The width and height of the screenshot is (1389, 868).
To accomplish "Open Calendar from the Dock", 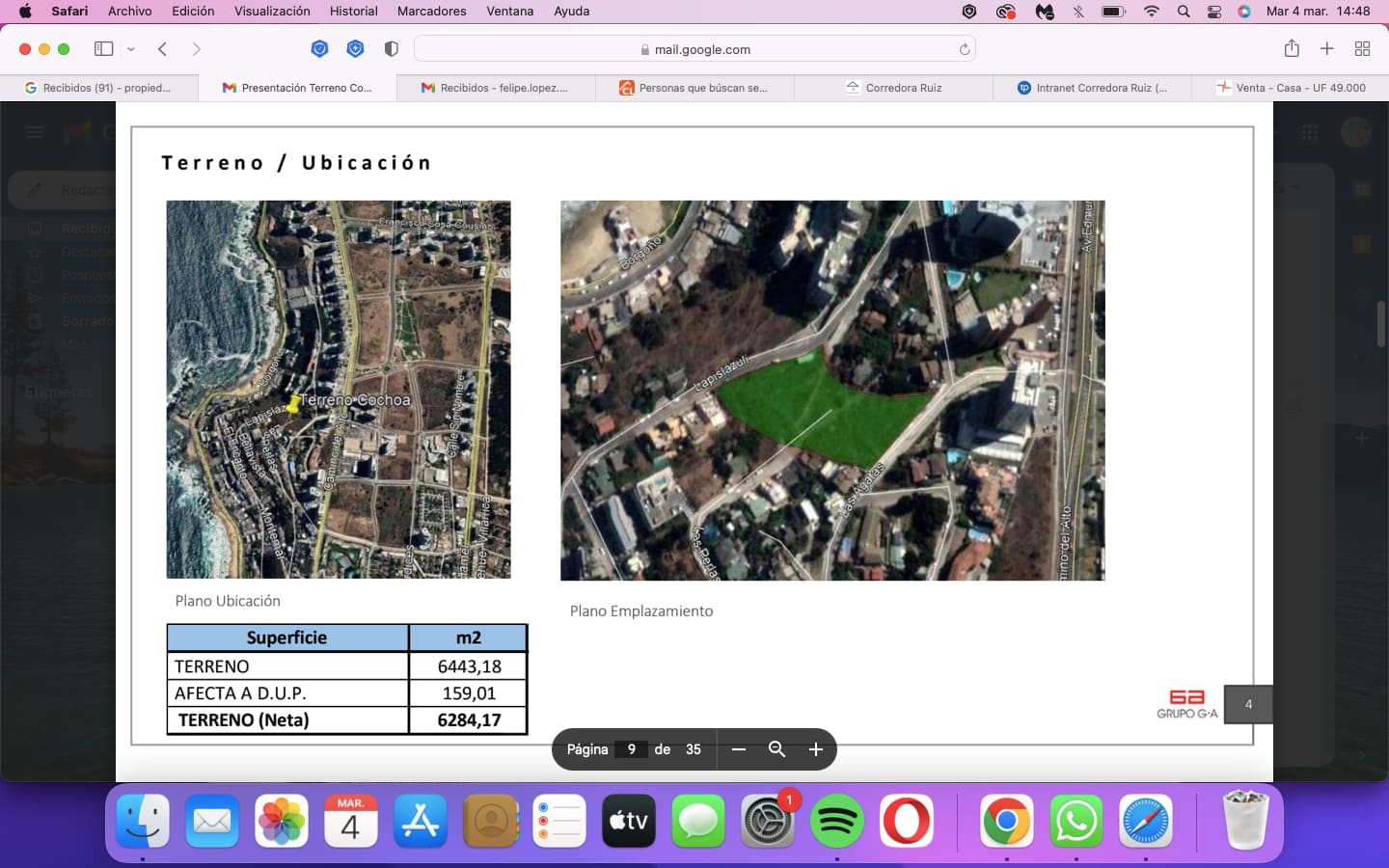I will (x=351, y=822).
